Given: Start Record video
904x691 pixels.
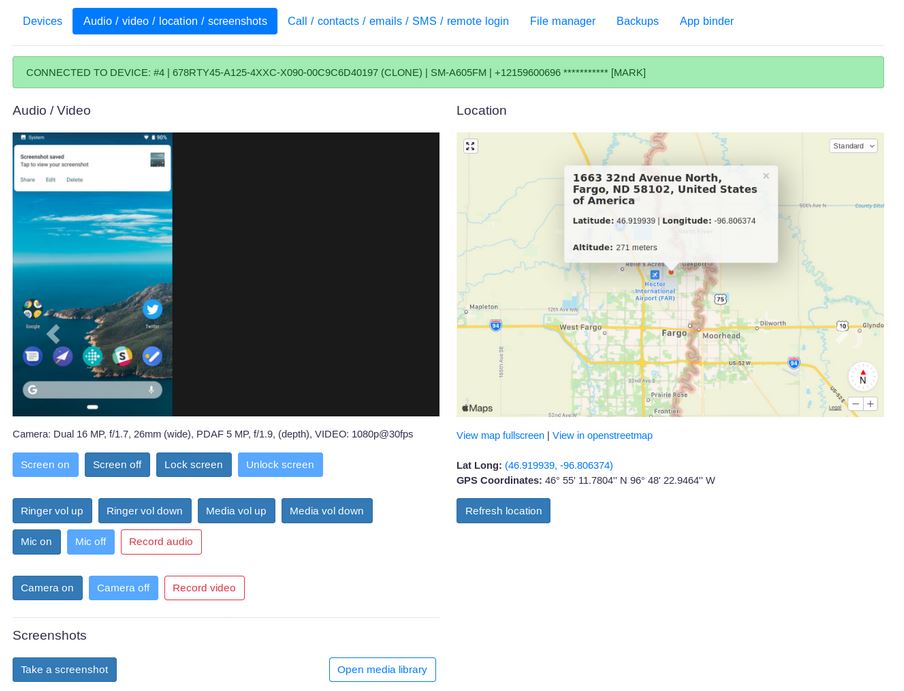Looking at the screenshot, I should click(204, 588).
